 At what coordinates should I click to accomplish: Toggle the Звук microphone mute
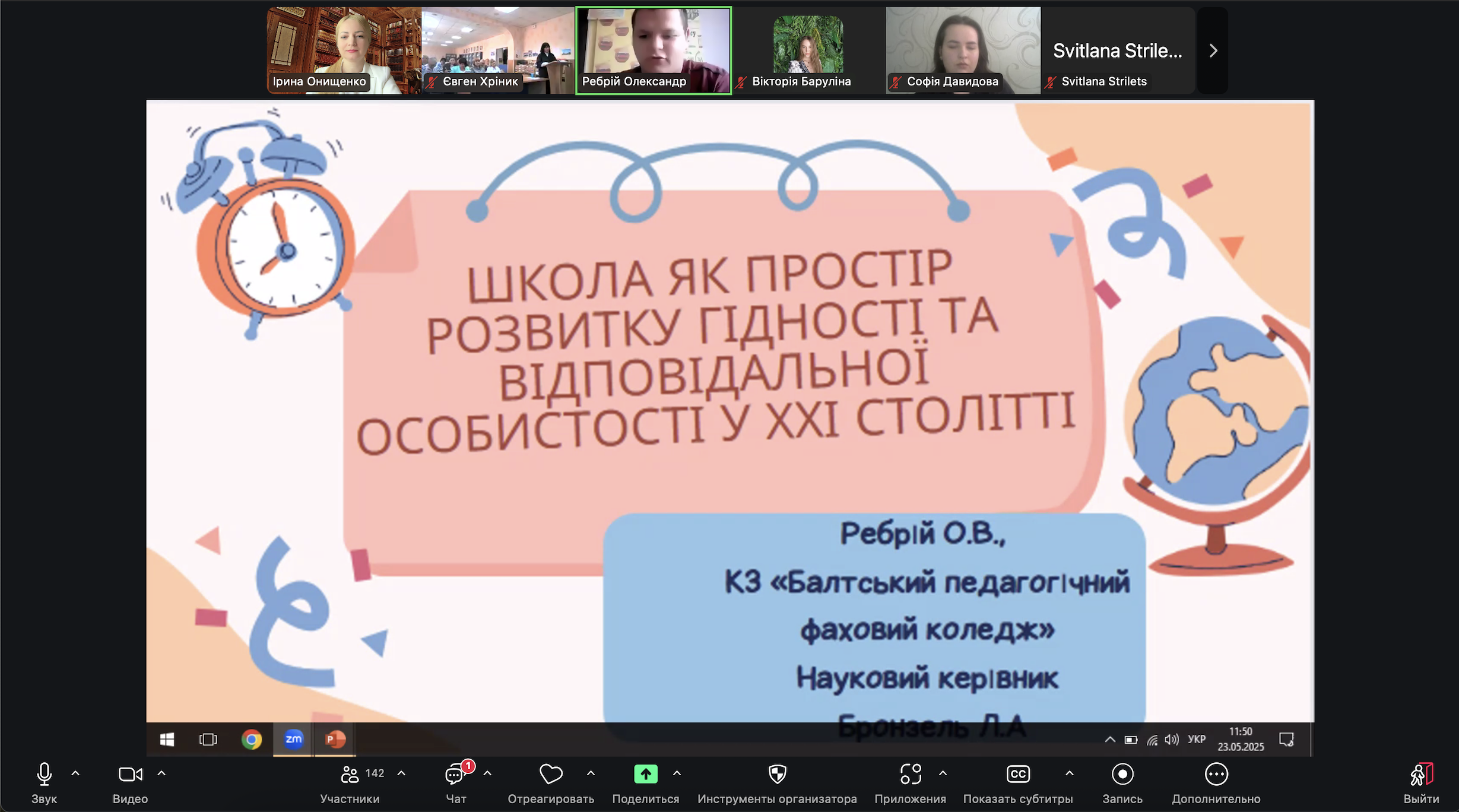(44, 774)
